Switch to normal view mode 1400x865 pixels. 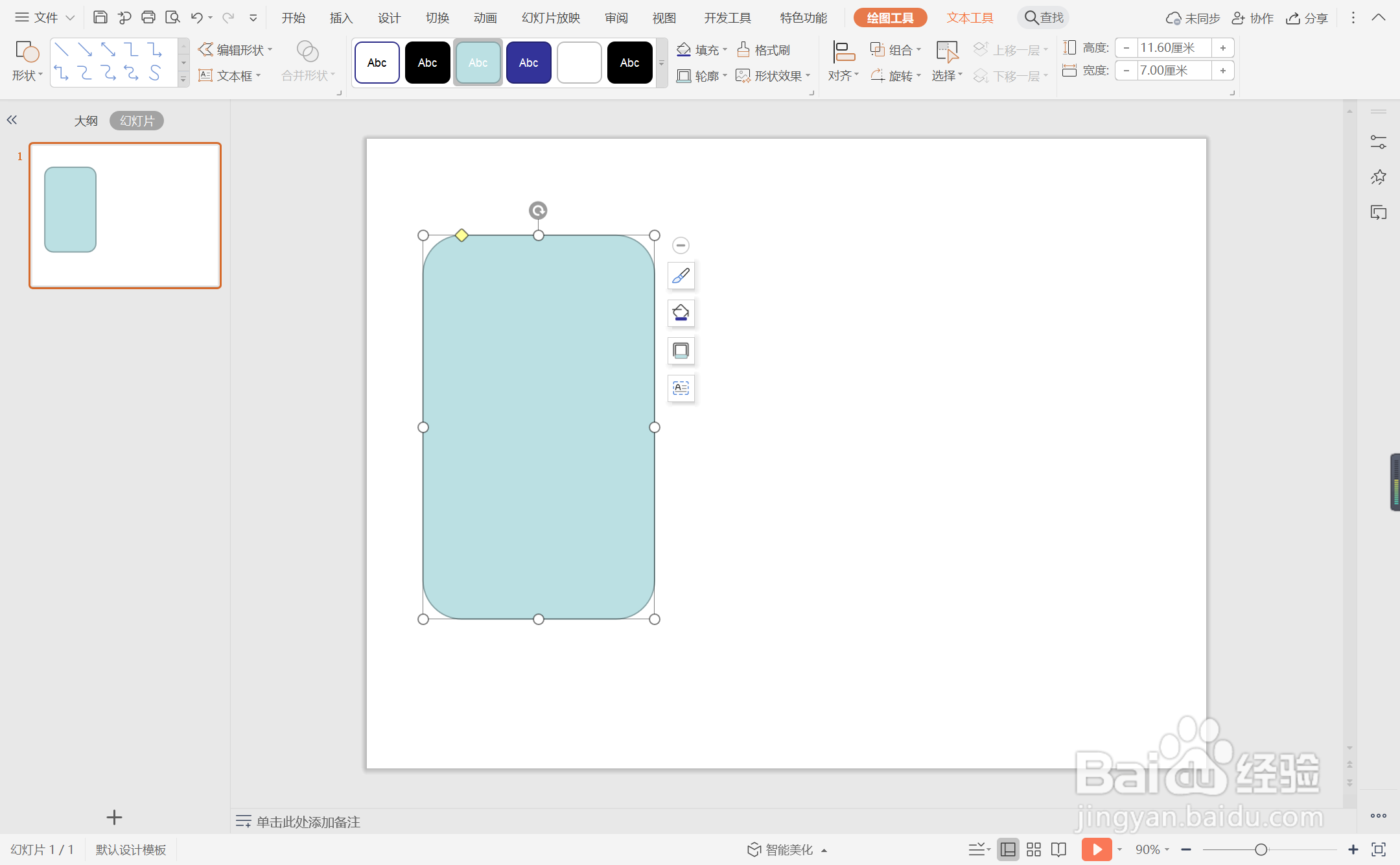[x=1008, y=849]
